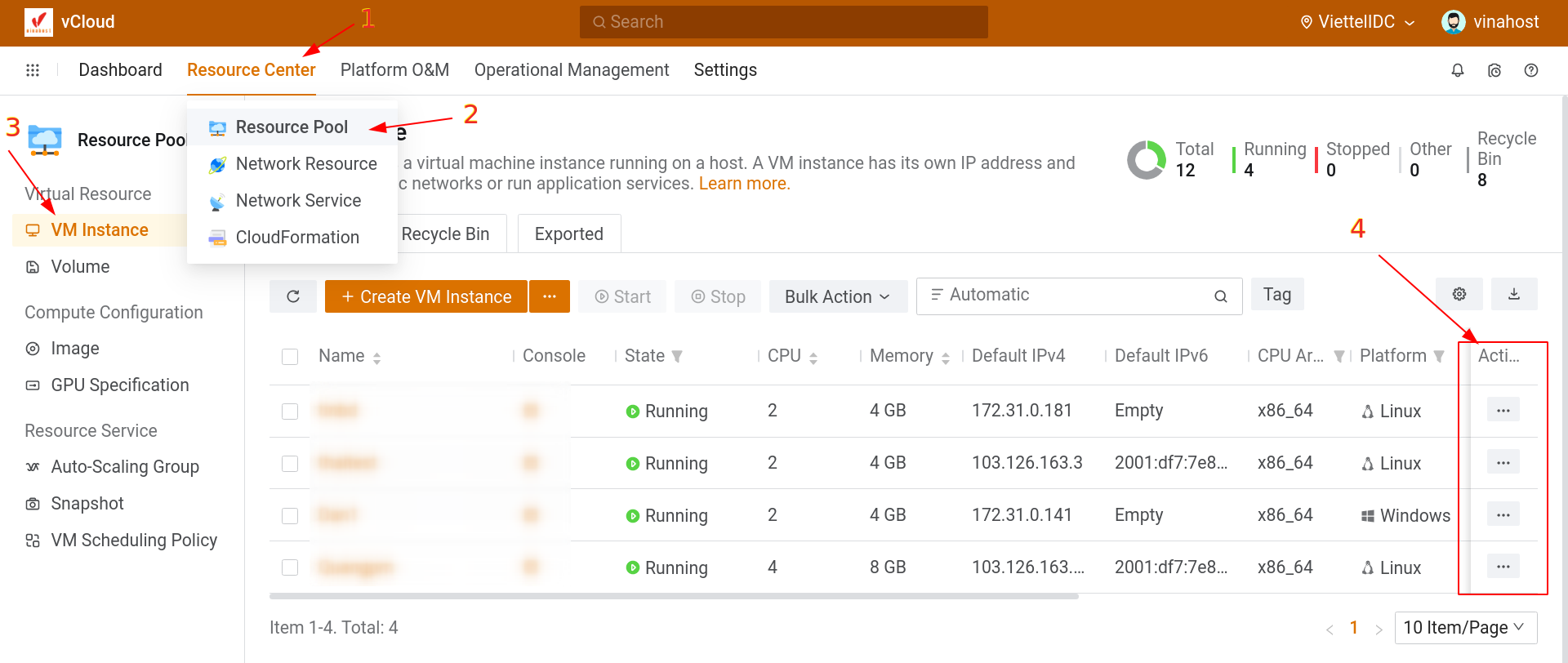Screen dimensions: 1568x663
Task: Switch to the Exported tab
Action: click(x=568, y=234)
